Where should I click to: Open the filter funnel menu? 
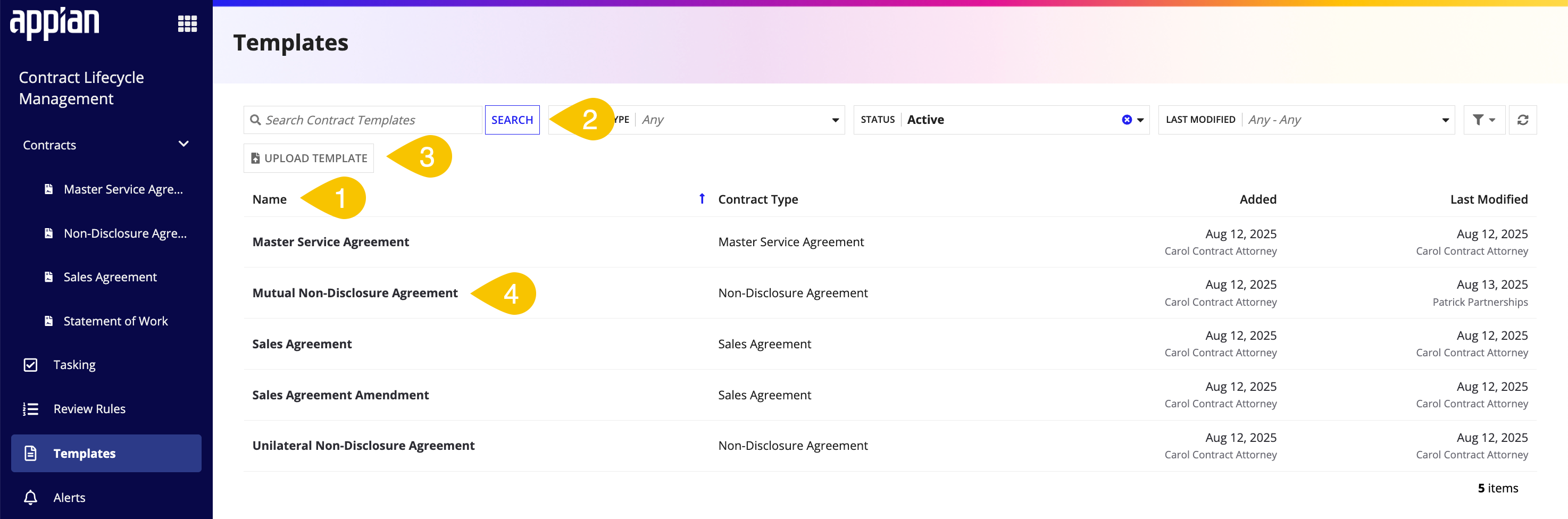[x=1484, y=120]
